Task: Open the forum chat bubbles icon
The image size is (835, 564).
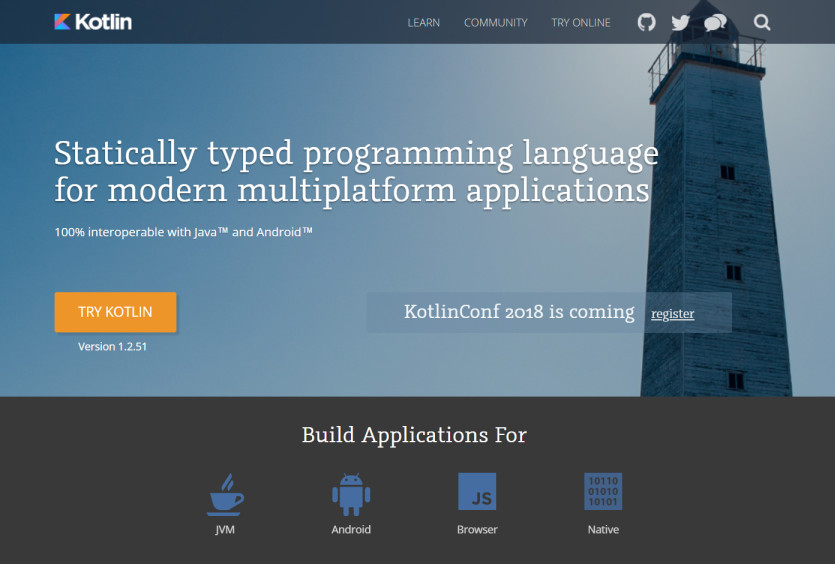Action: [x=715, y=23]
